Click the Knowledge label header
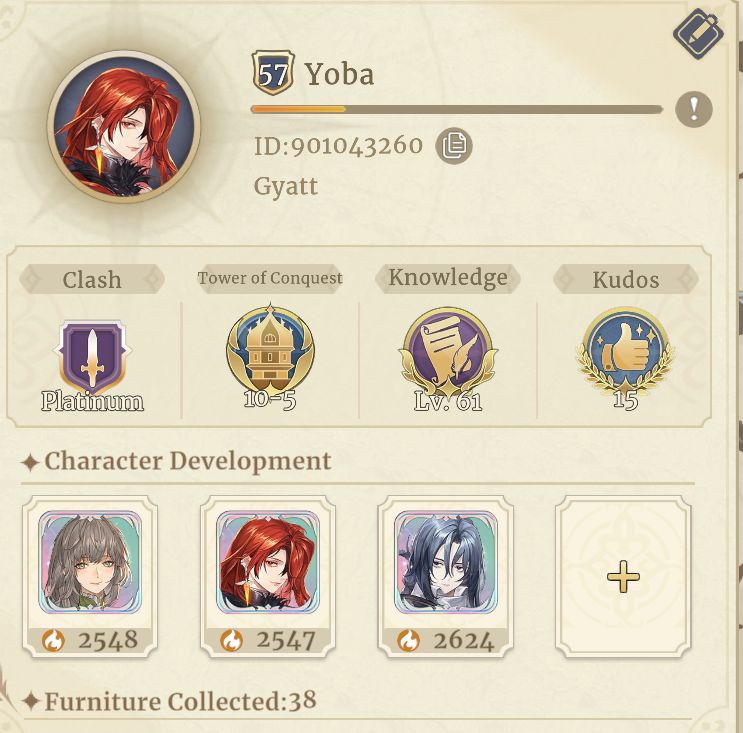 coord(448,278)
